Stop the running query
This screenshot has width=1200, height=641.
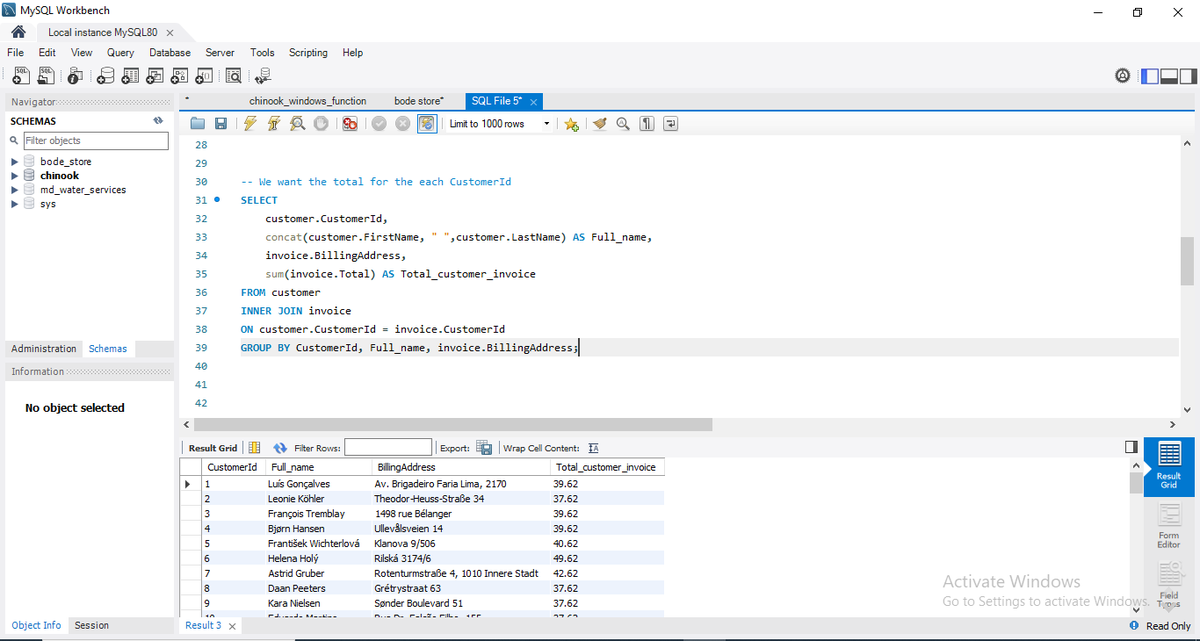pos(321,124)
